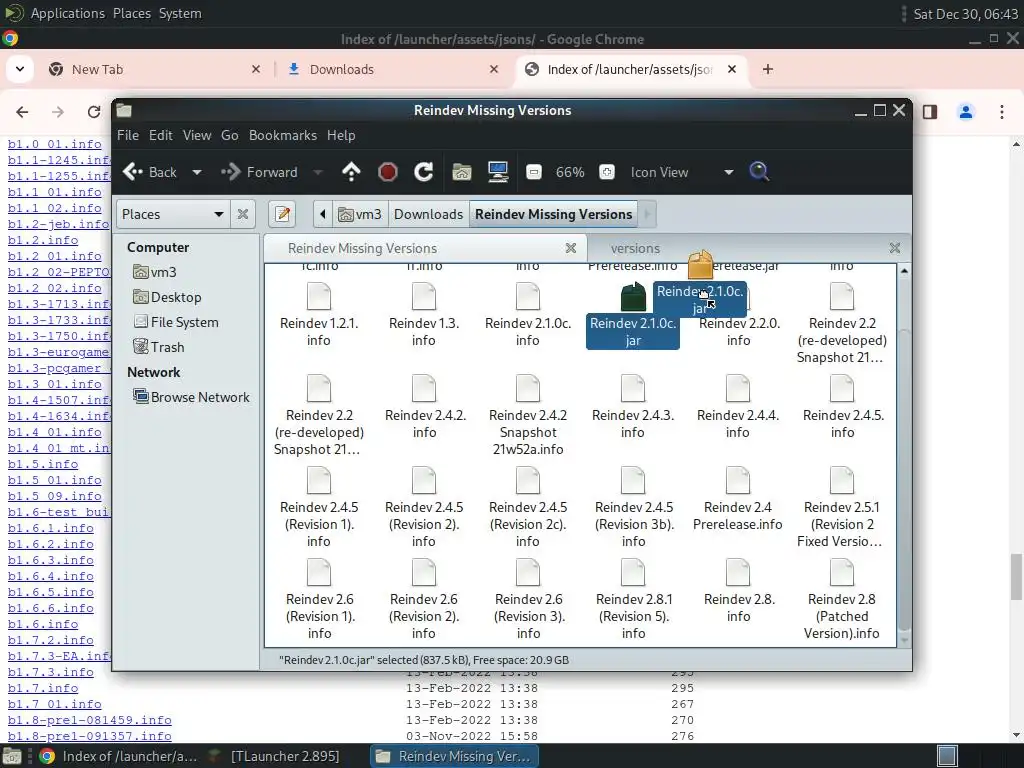Image resolution: width=1024 pixels, height=768 pixels.
Task: Open Home folder toolbar icon
Action: (x=462, y=172)
